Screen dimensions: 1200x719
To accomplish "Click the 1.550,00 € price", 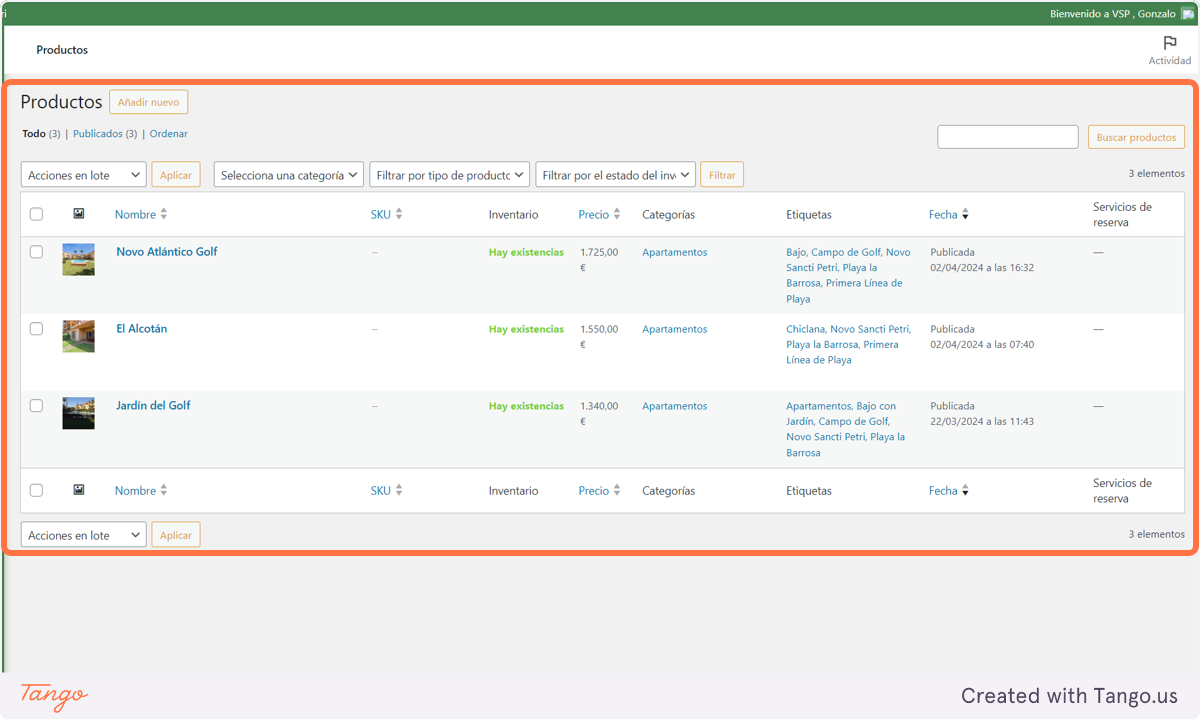I will (x=599, y=337).
